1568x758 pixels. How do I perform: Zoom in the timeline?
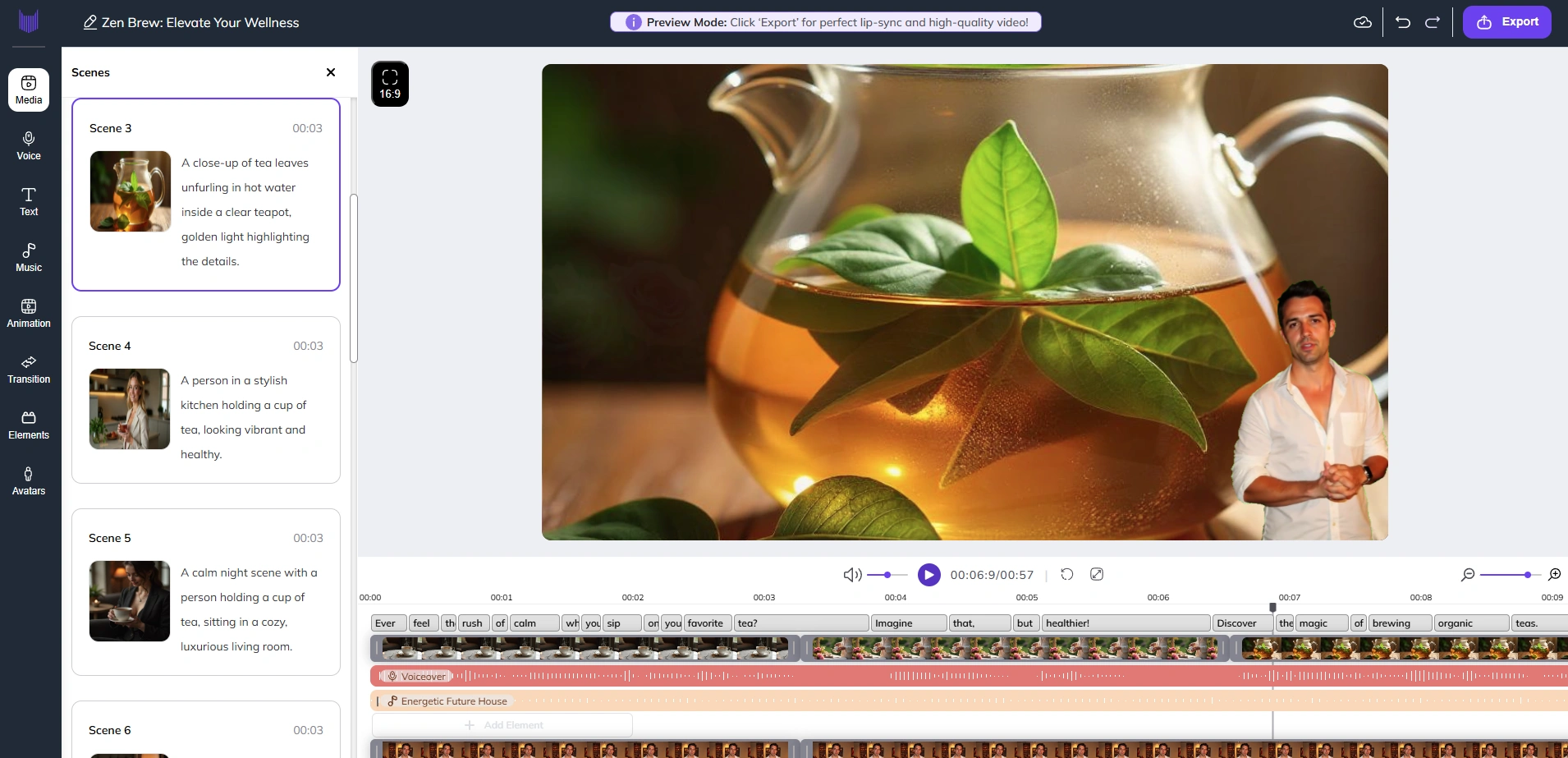1555,575
